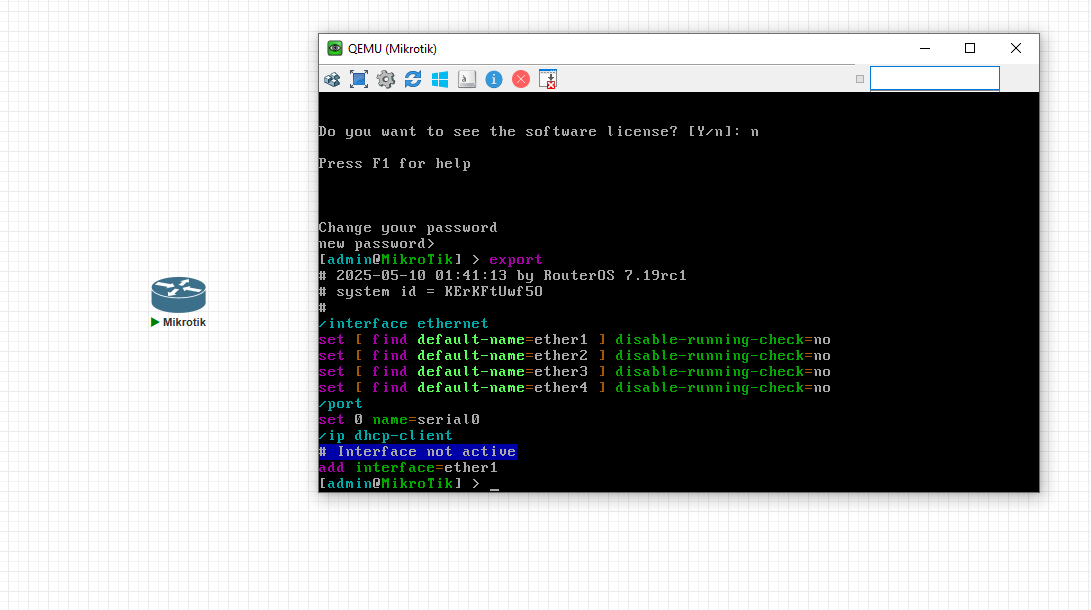
Task: Click the 'export' command text
Action: tap(516, 259)
